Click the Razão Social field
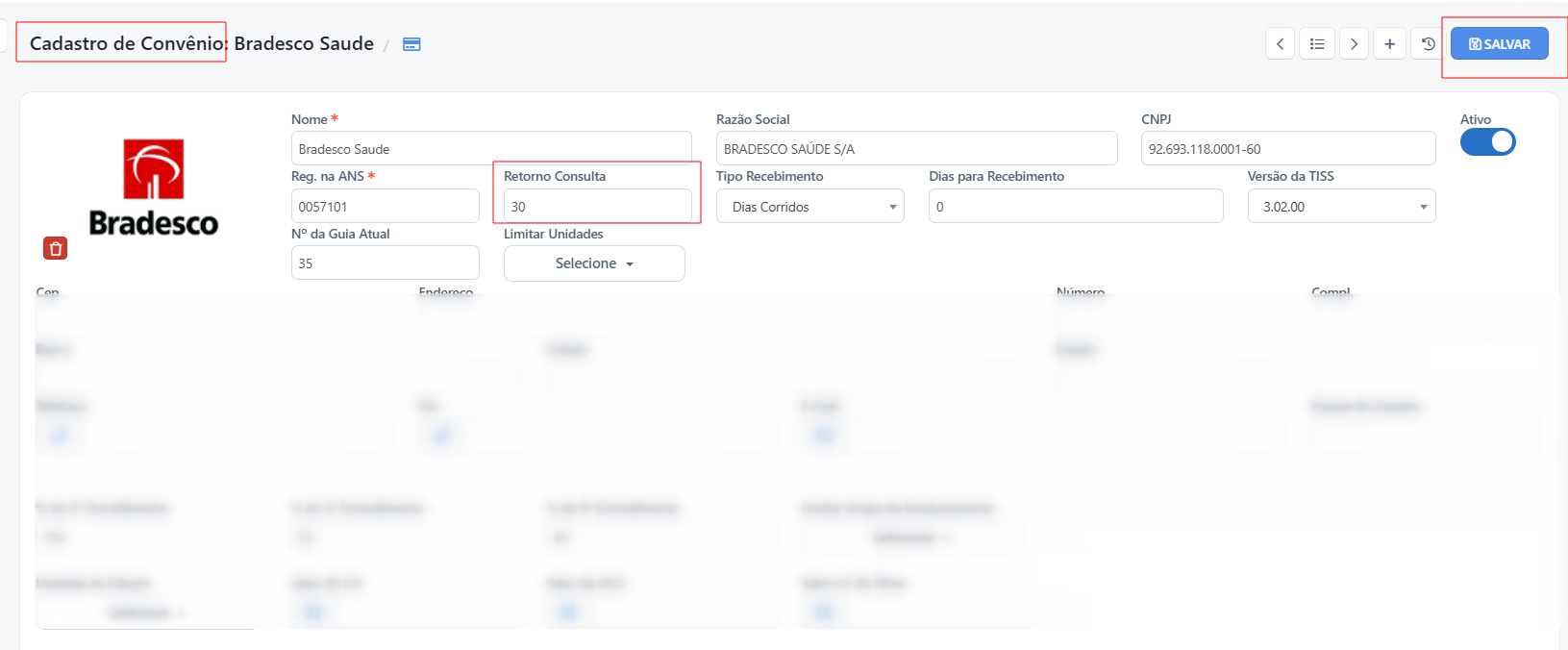 tap(916, 149)
